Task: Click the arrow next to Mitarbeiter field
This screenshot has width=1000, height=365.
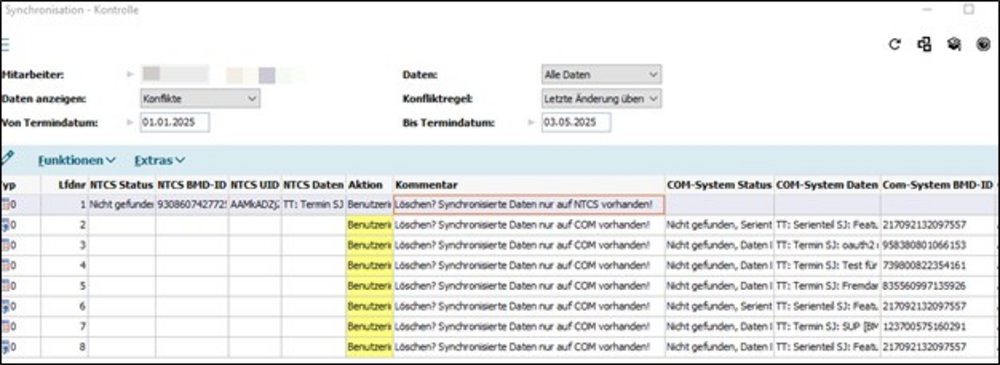Action: coord(131,75)
